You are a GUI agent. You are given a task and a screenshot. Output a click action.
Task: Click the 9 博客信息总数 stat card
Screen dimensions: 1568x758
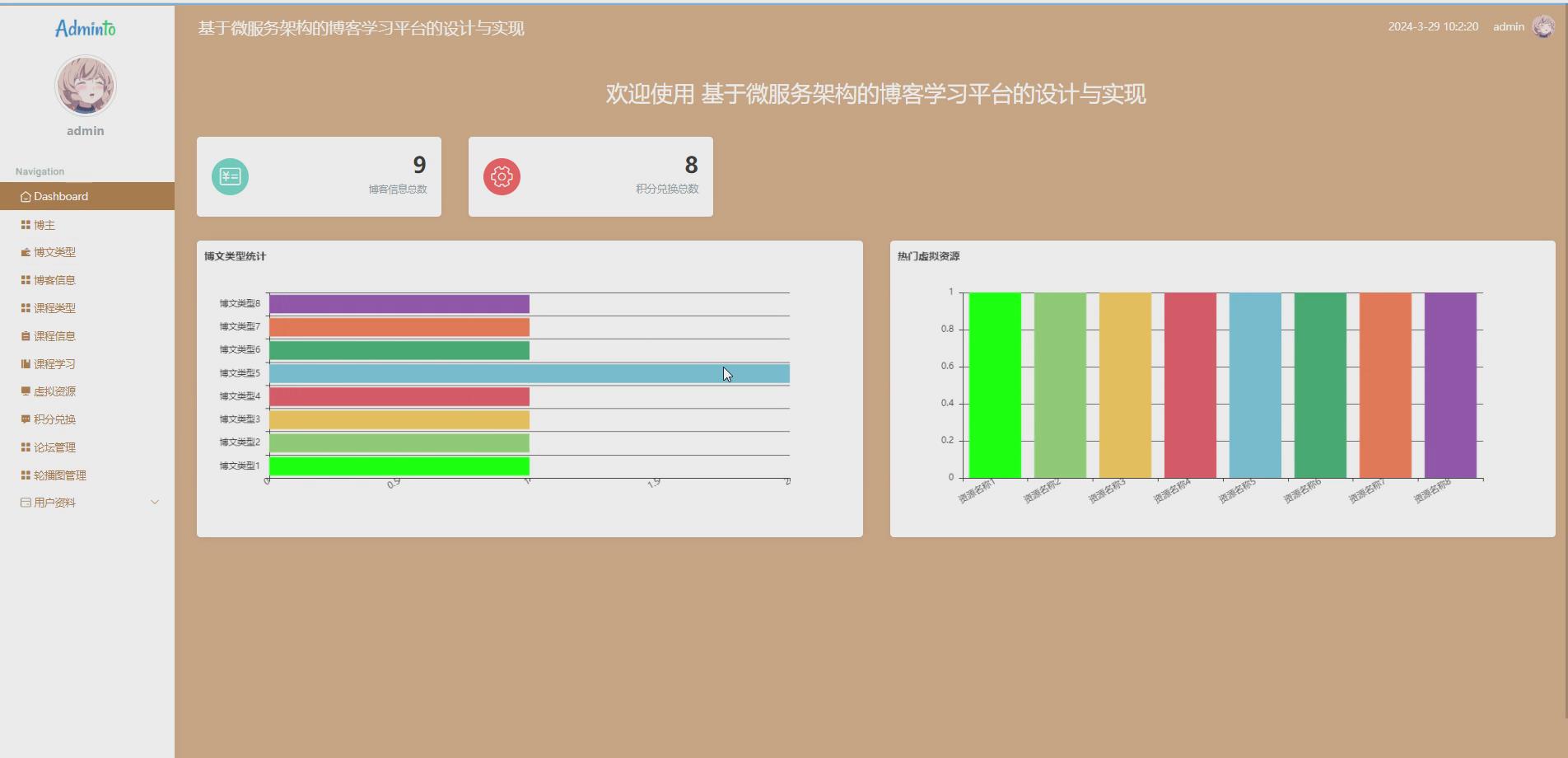[x=320, y=176]
